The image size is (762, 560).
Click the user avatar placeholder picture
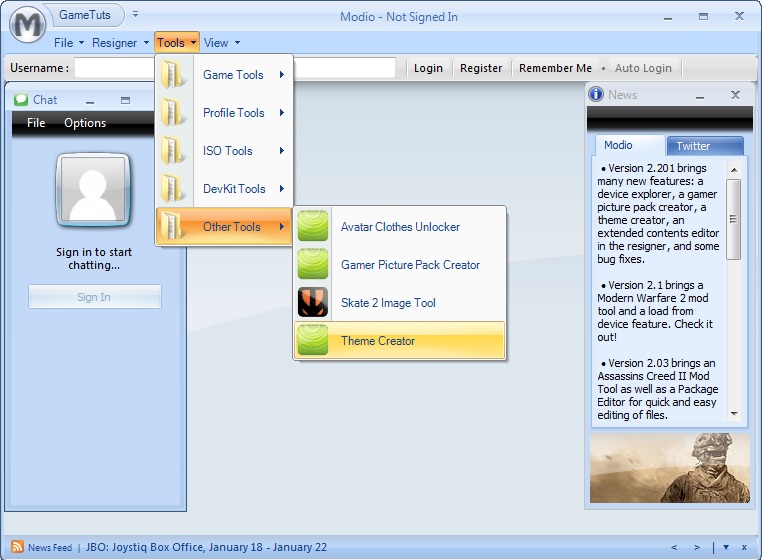(93, 191)
